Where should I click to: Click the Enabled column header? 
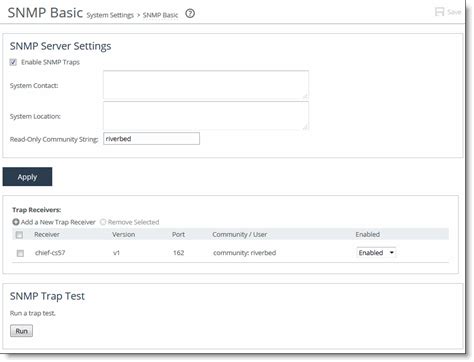point(368,235)
